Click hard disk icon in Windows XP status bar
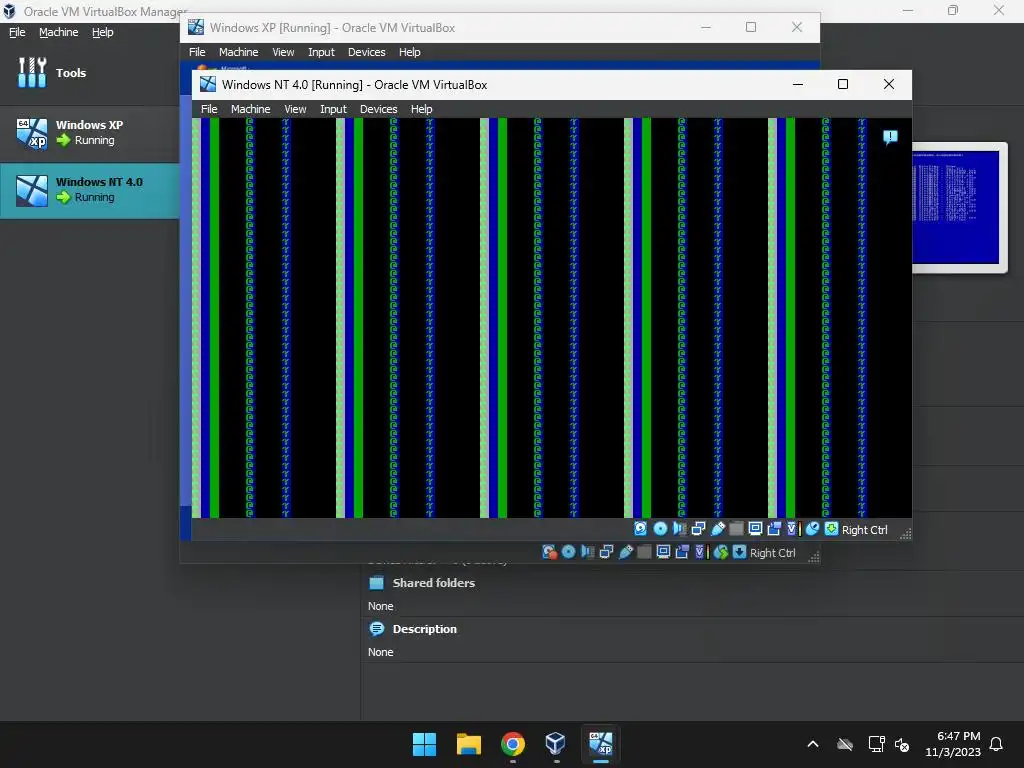Screen dimensions: 1024x768 549,552
